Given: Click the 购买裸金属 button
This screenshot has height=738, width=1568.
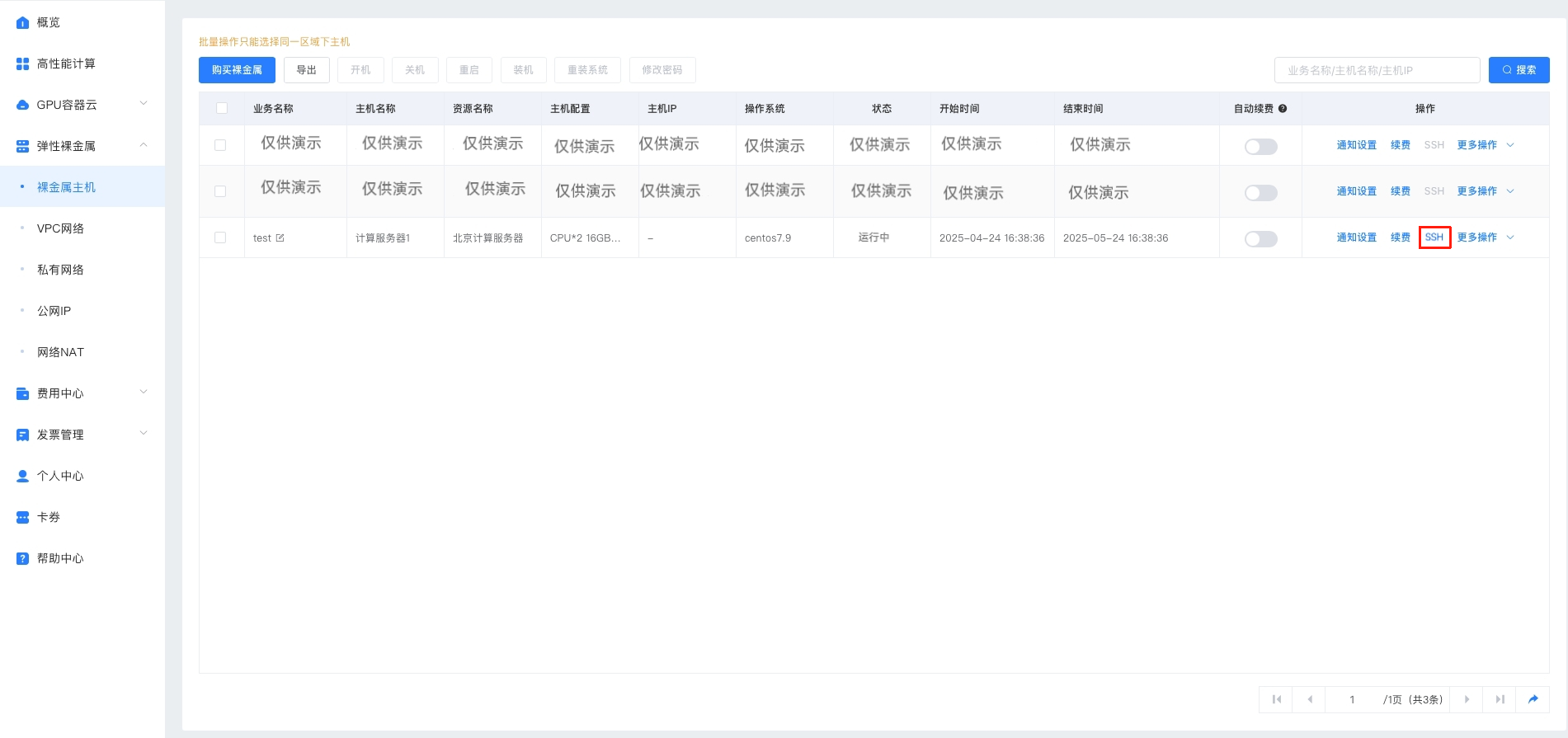Looking at the screenshot, I should pyautogui.click(x=237, y=70).
